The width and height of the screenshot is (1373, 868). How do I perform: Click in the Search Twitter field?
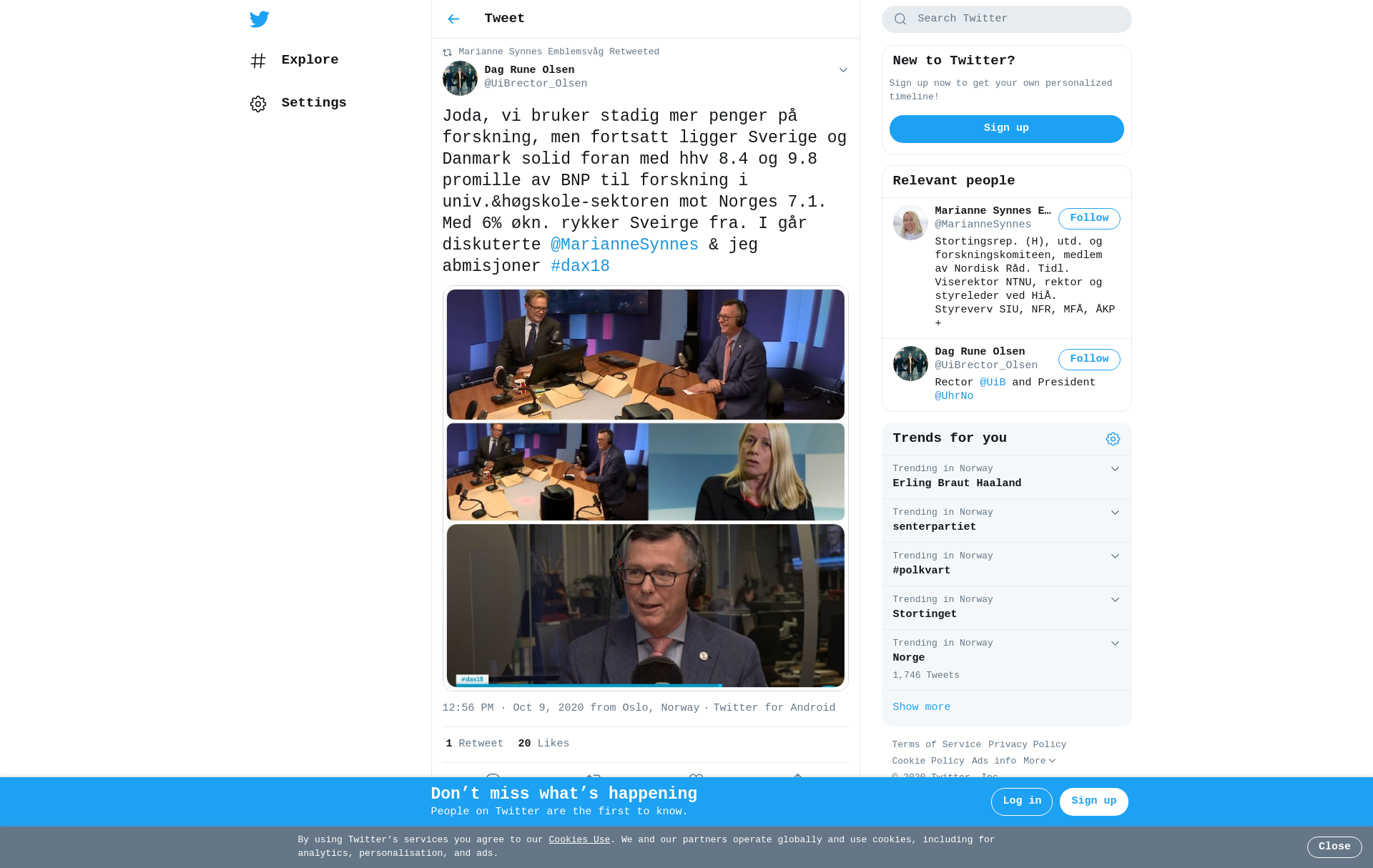tap(1006, 19)
